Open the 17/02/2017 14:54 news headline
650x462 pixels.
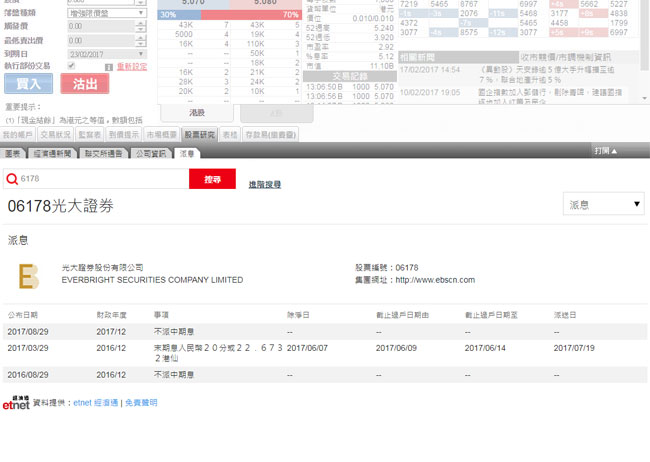(x=547, y=74)
